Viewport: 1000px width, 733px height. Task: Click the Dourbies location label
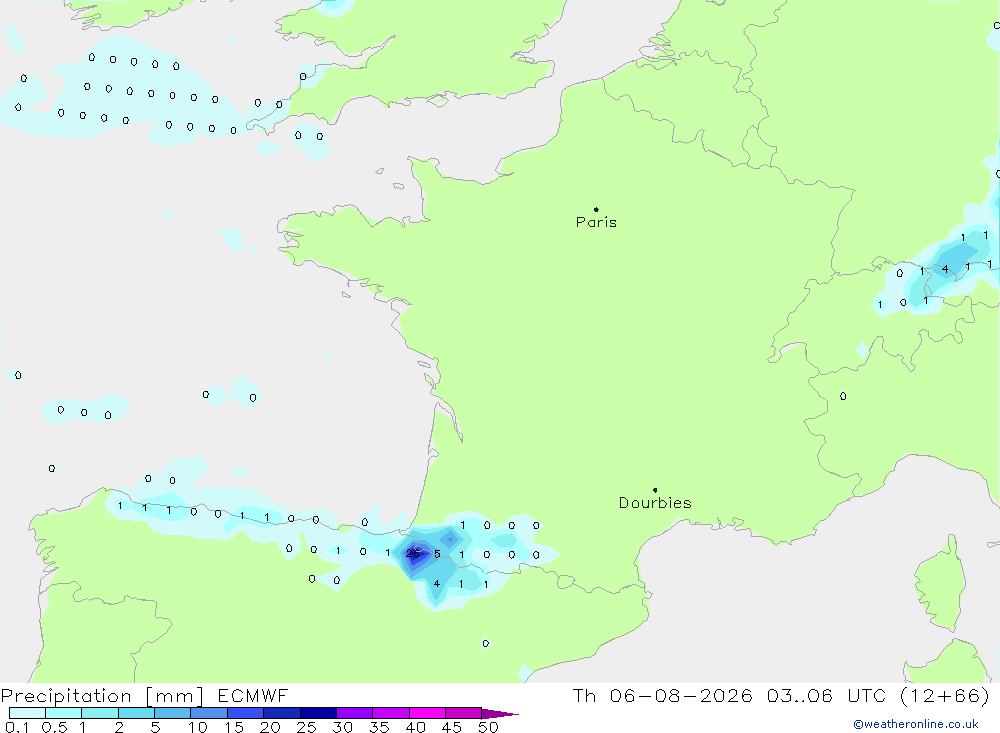(x=655, y=503)
